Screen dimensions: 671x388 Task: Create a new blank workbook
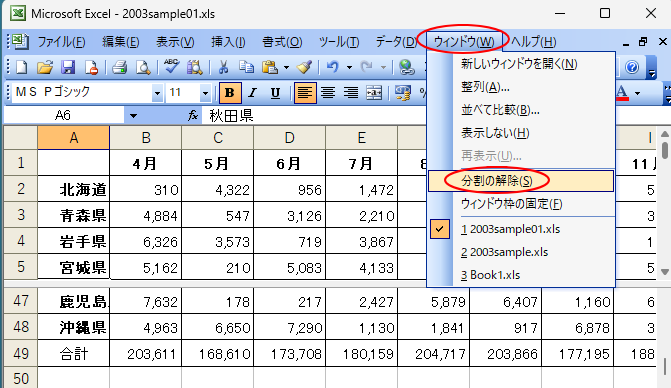(x=21, y=67)
